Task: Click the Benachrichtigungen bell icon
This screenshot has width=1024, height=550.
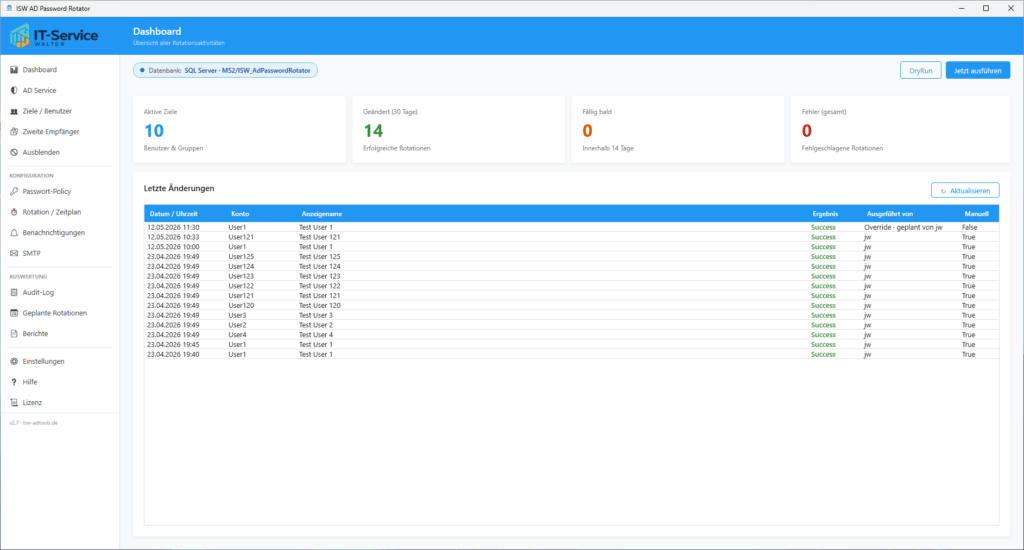Action: point(14,233)
